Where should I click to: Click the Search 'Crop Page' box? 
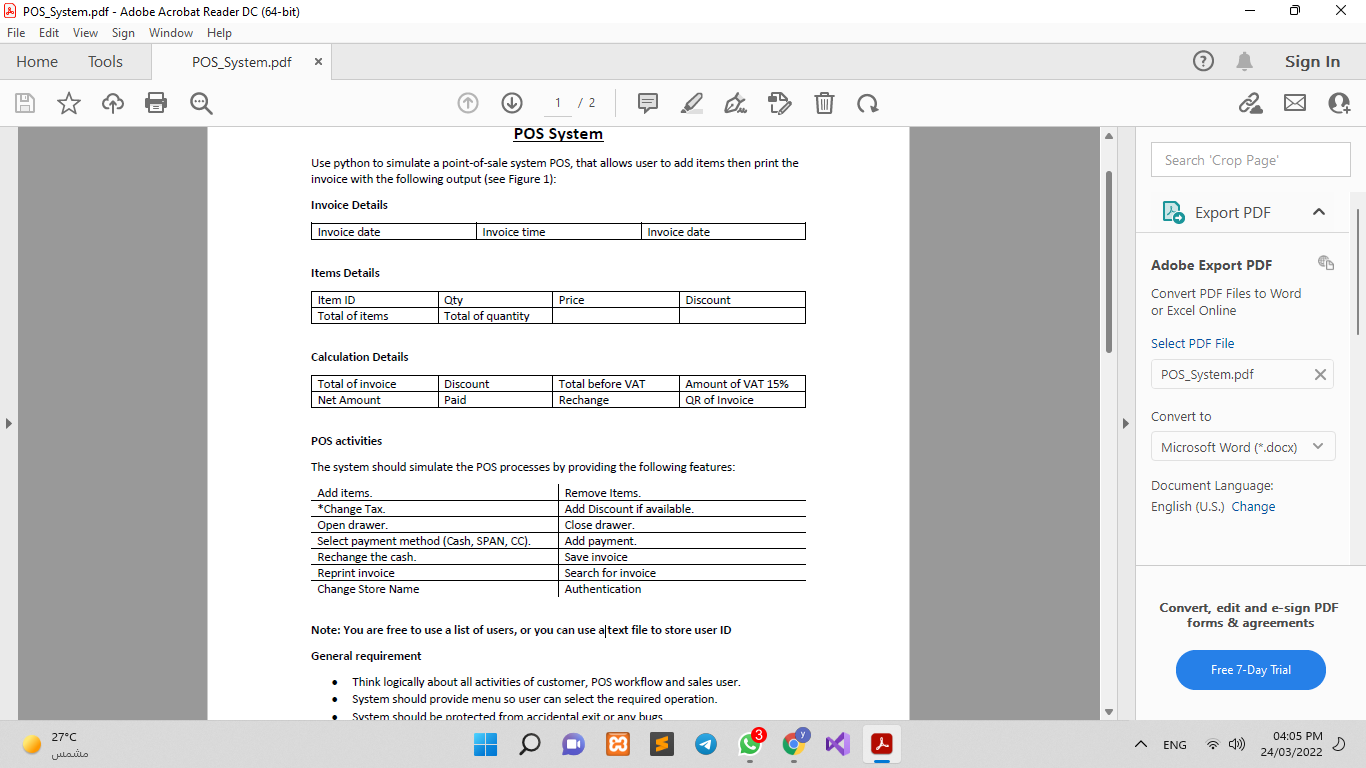point(1250,160)
